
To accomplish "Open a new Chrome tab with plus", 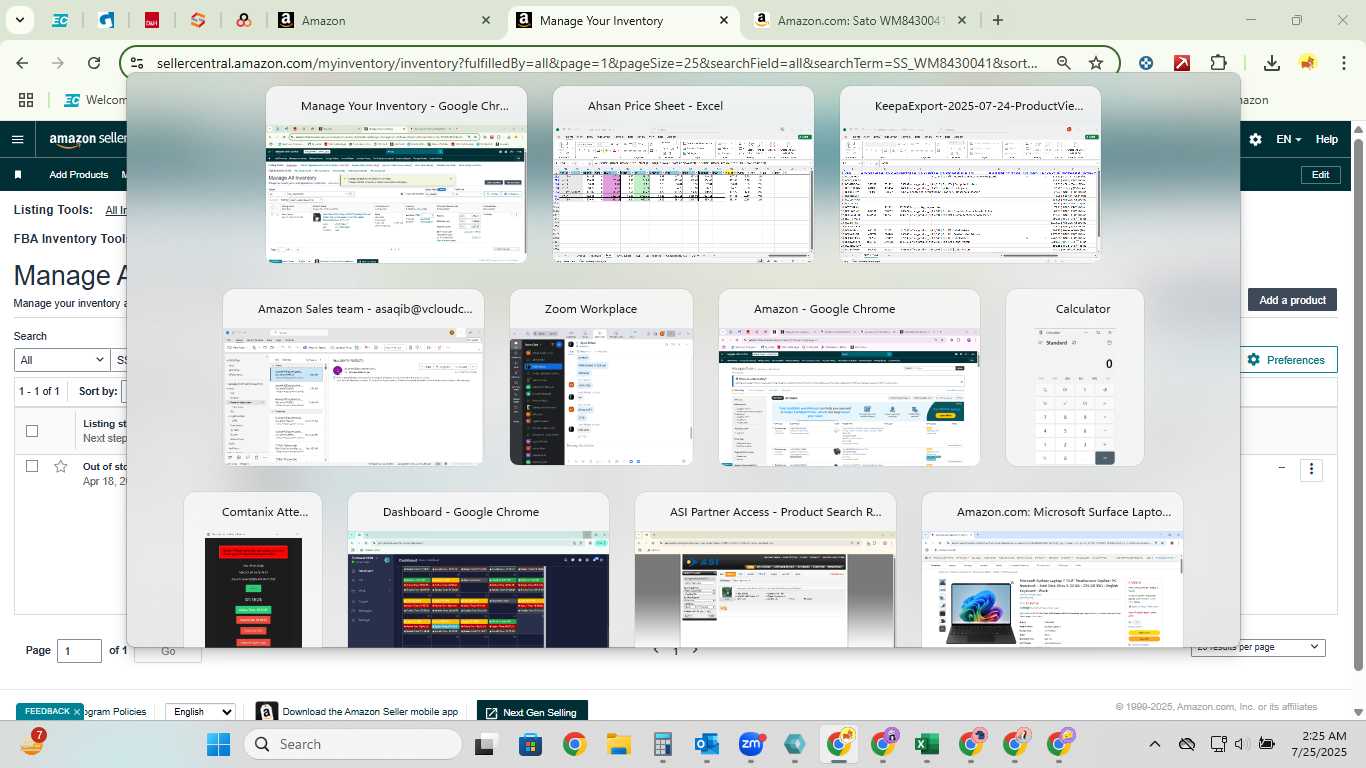I will click(x=997, y=20).
